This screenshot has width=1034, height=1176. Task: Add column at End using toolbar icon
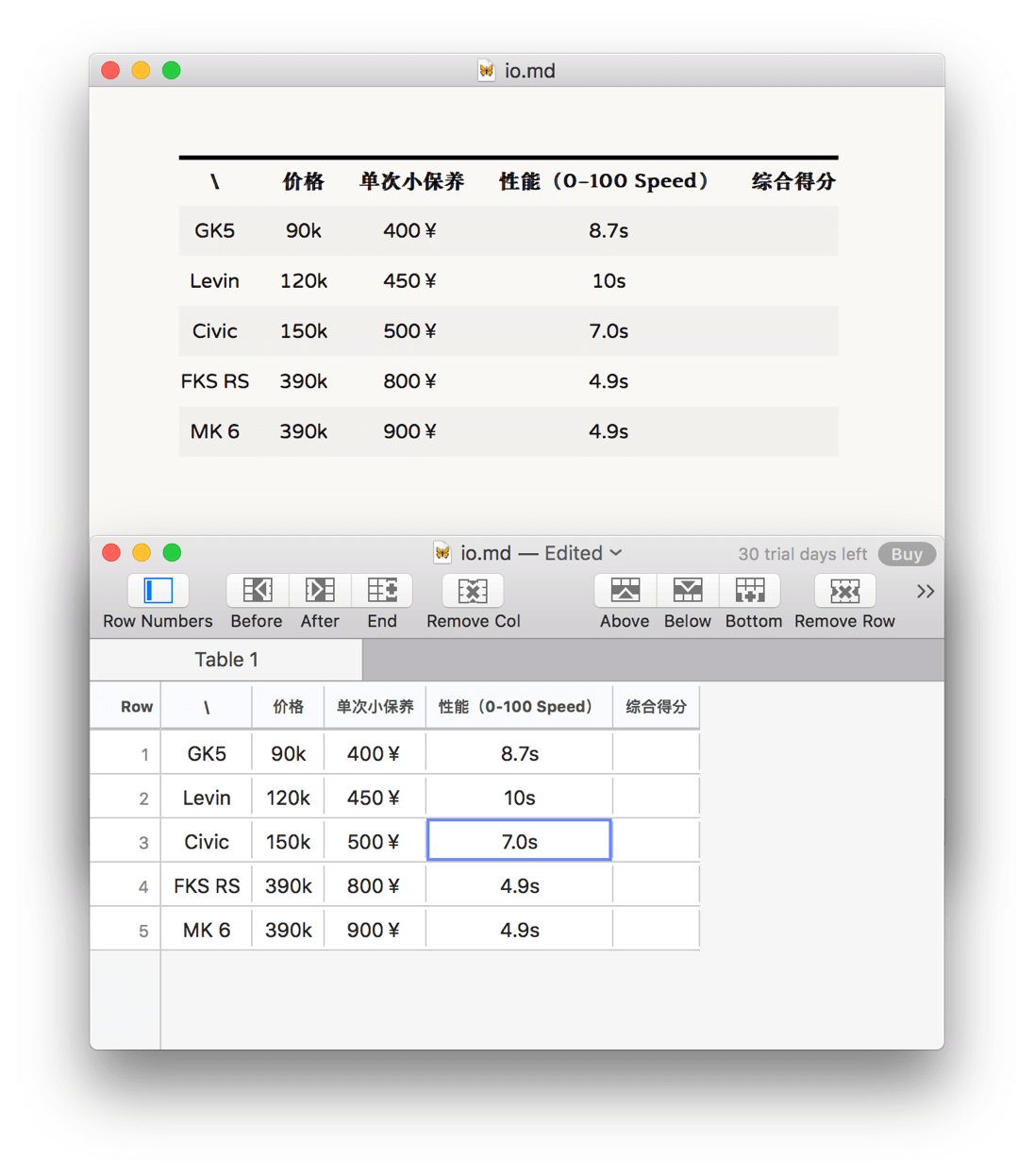coord(382,591)
